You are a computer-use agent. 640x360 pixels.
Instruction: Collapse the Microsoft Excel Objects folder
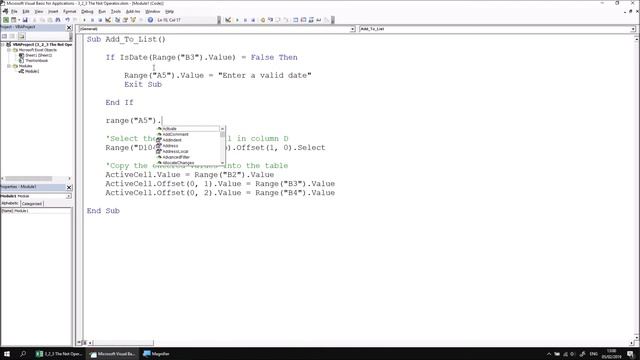pyautogui.click(x=9, y=50)
